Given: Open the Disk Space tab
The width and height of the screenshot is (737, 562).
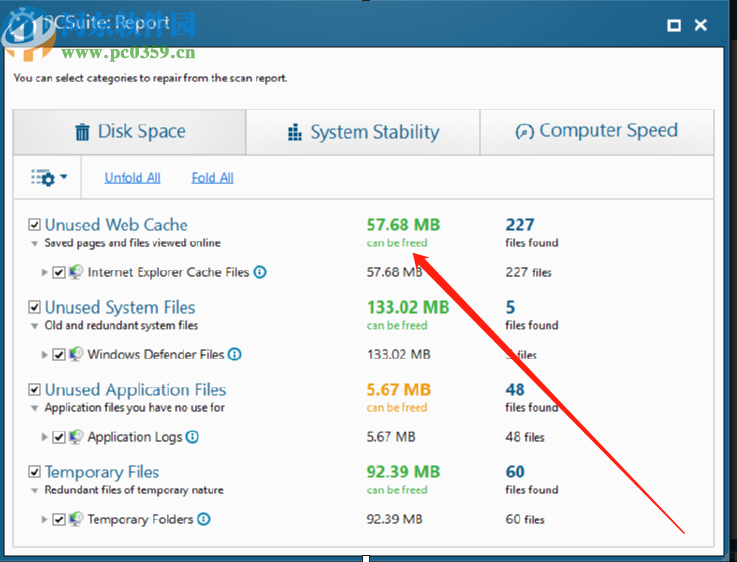Looking at the screenshot, I should point(130,132).
